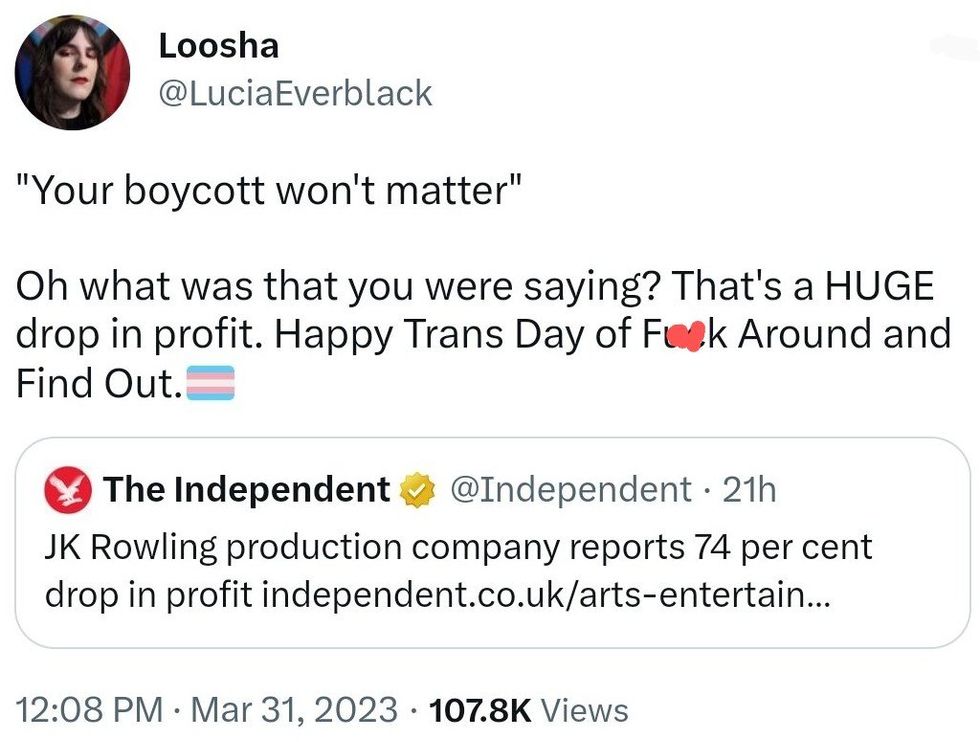The height and width of the screenshot is (742, 980).
Task: Open The Independent account name
Action: click(x=246, y=489)
